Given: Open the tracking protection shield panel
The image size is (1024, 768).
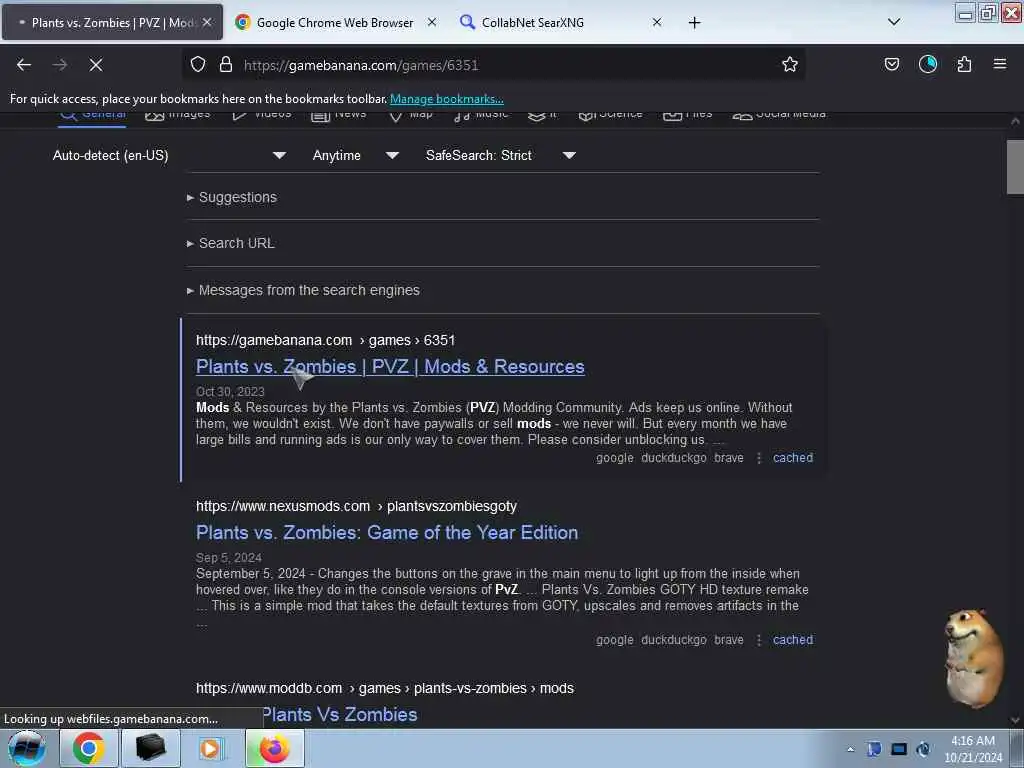Looking at the screenshot, I should (198, 65).
